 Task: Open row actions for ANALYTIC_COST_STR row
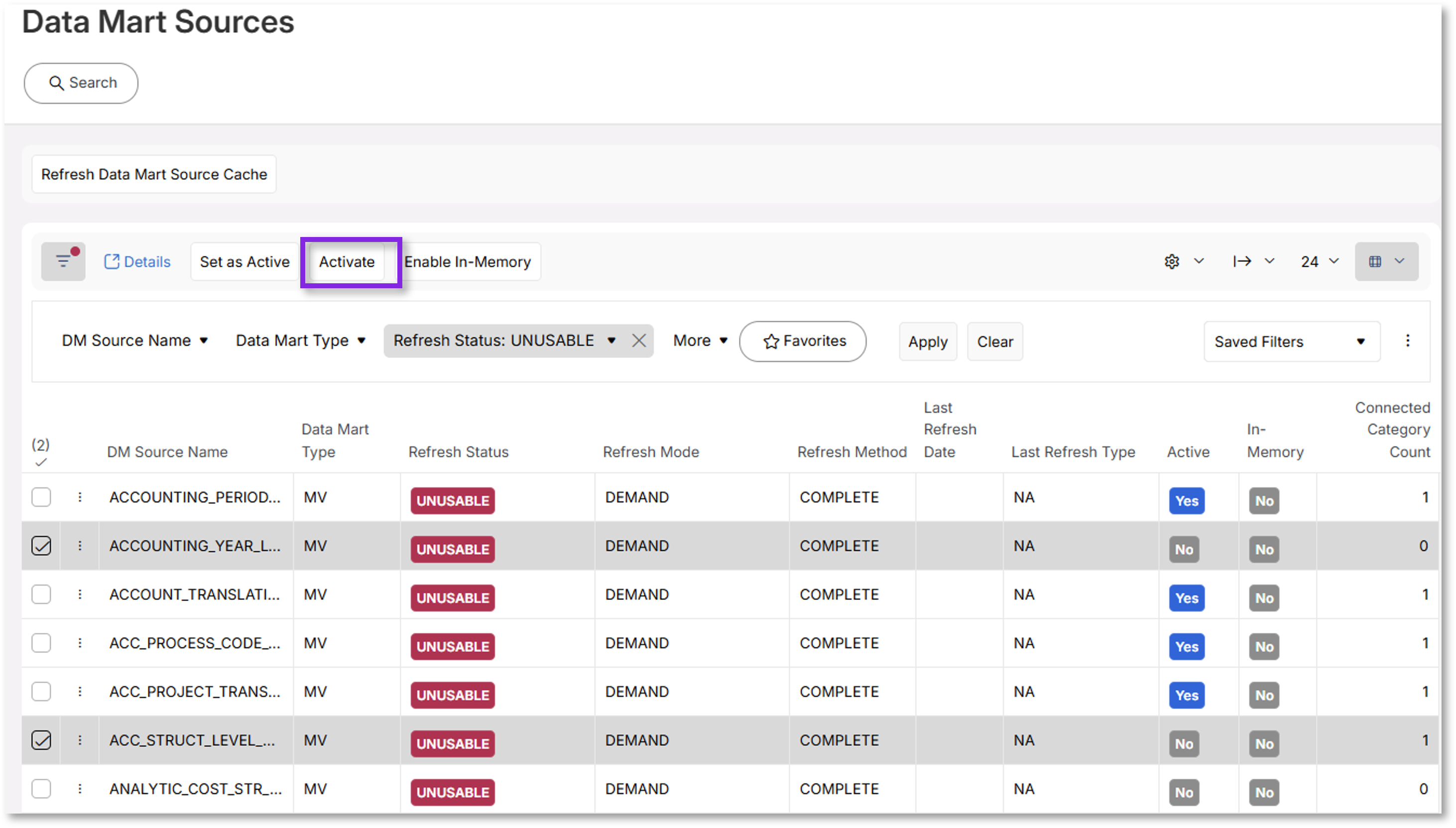tap(80, 789)
